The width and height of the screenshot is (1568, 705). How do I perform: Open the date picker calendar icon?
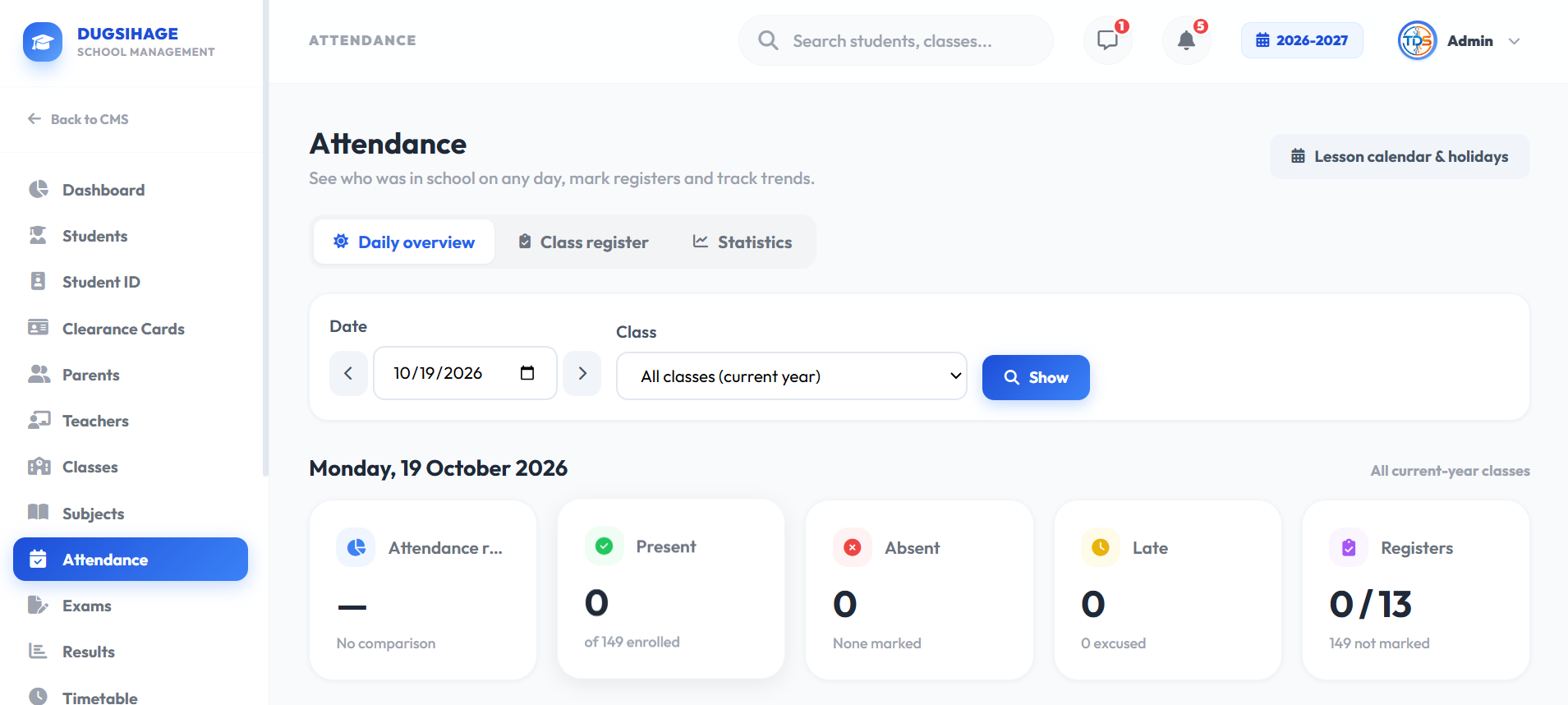coord(527,373)
